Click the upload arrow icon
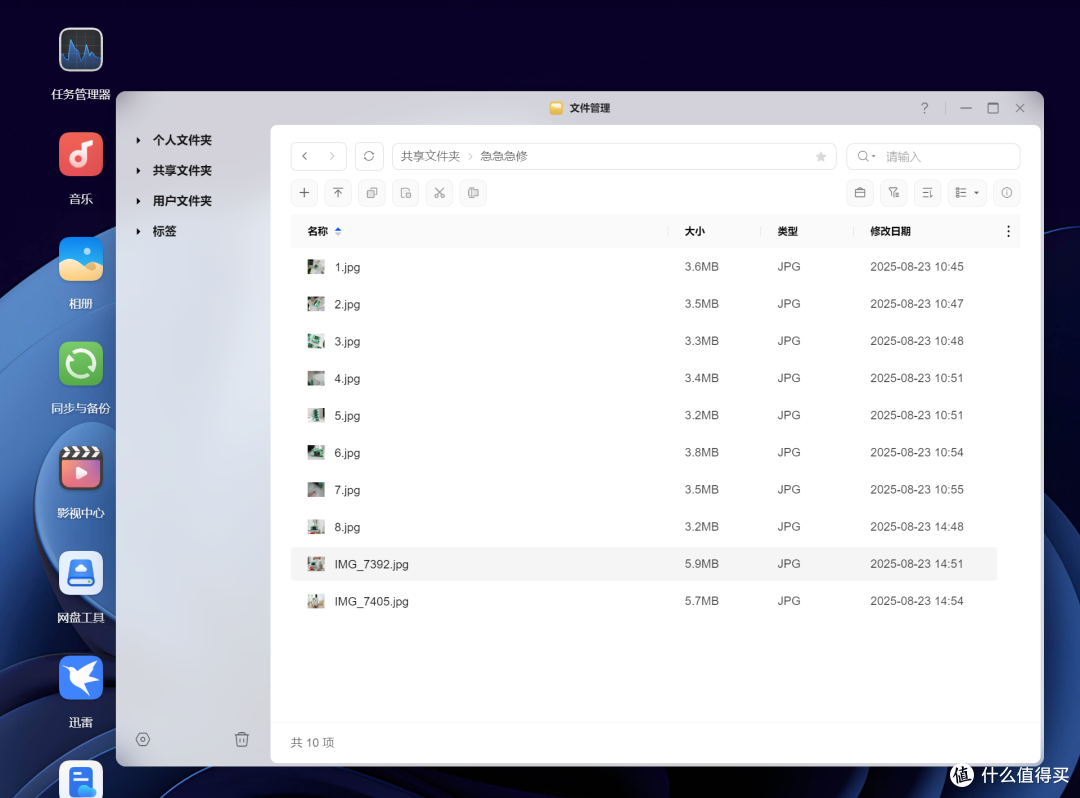 point(338,193)
